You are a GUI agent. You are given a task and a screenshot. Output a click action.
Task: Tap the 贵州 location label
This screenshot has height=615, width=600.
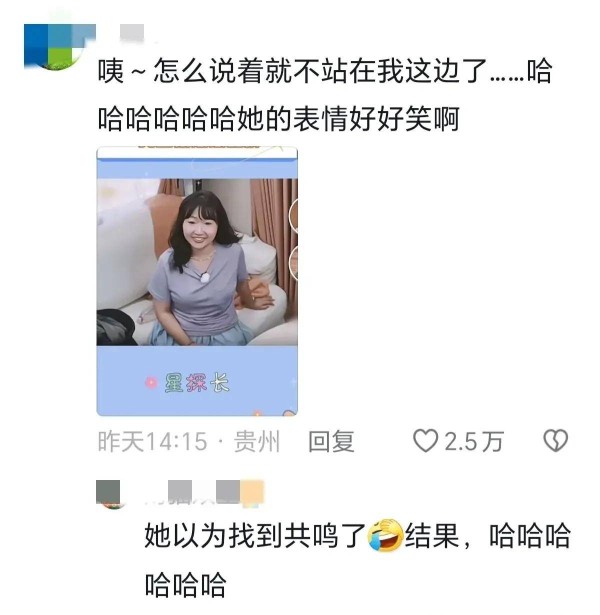pos(257,442)
